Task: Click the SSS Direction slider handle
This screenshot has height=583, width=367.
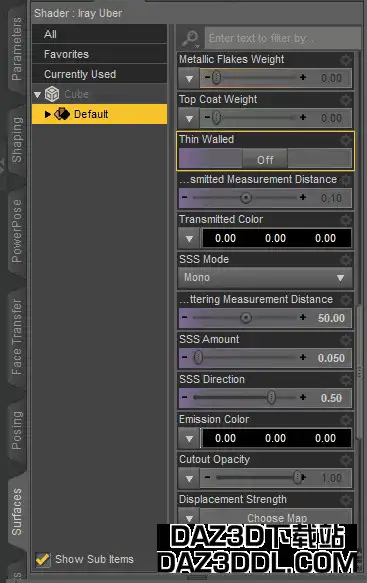Action: pos(271,397)
